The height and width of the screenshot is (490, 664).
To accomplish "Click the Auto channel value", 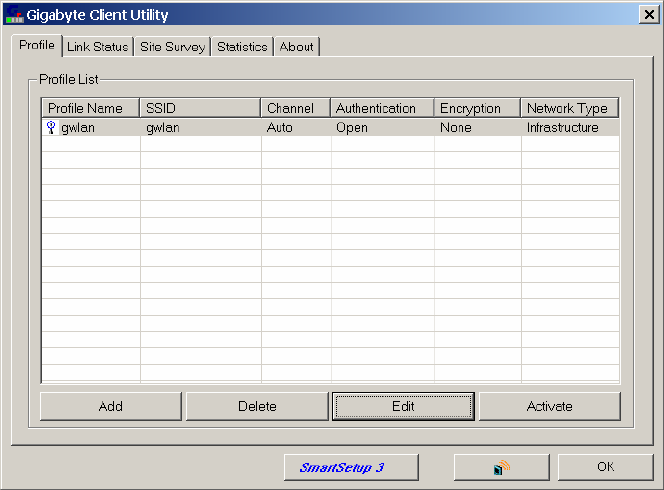I will coord(279,127).
